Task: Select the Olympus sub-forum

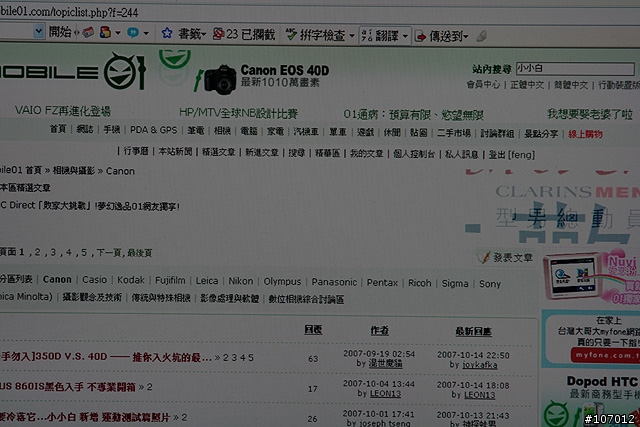Action: (282, 282)
